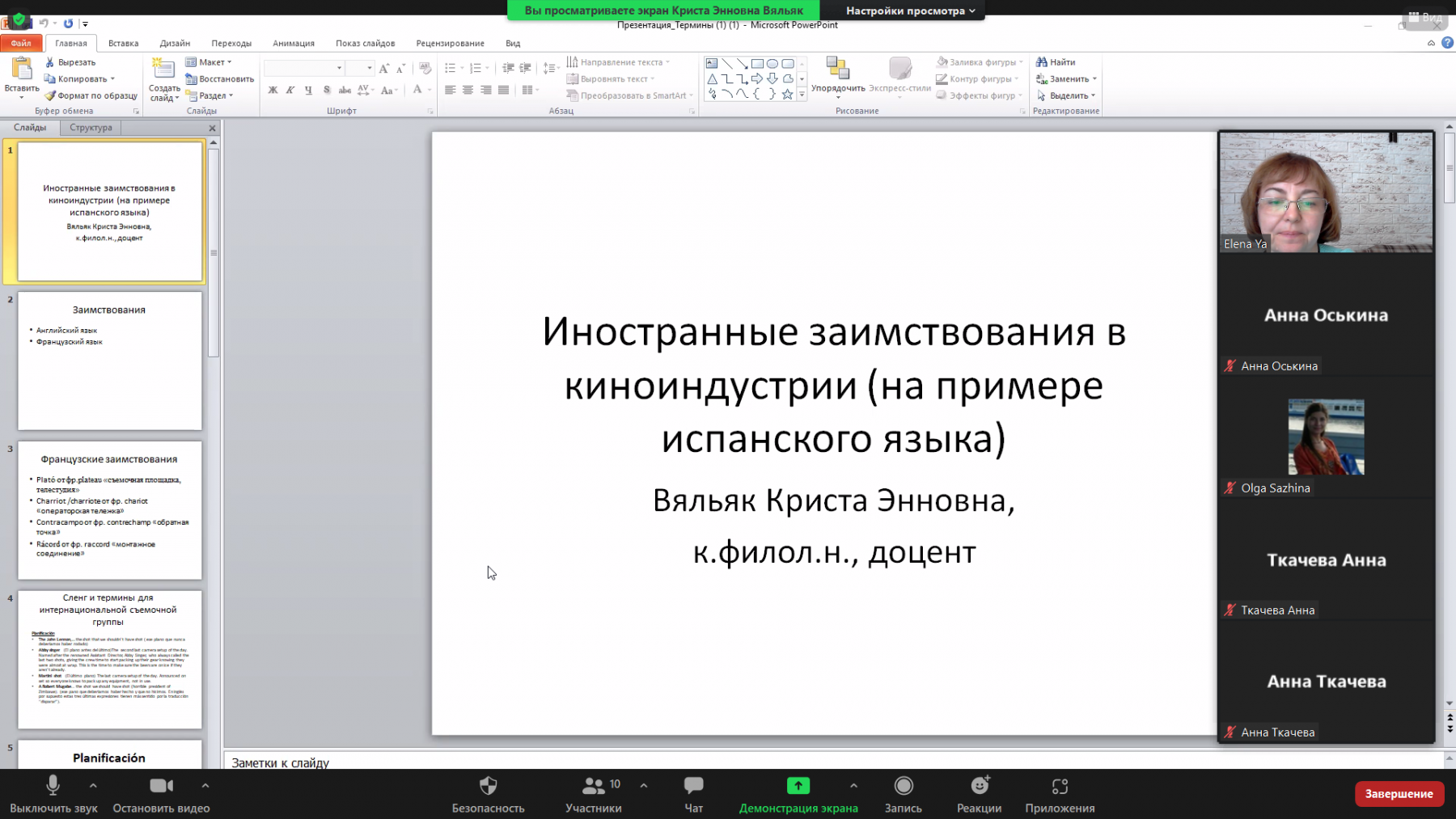This screenshot has width=1456, height=819.
Task: Align text right in the Абзац group
Action: [x=486, y=90]
